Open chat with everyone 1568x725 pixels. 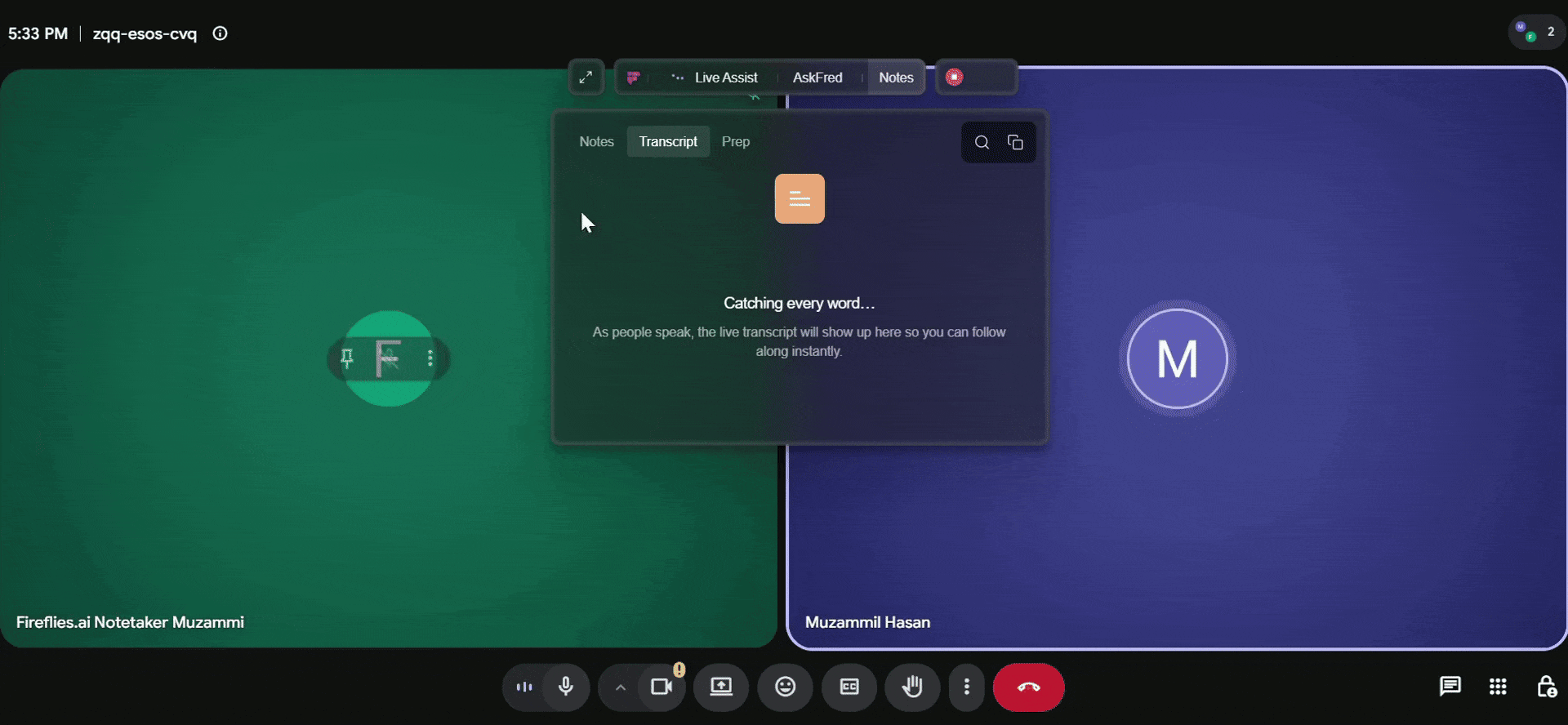(x=1450, y=687)
